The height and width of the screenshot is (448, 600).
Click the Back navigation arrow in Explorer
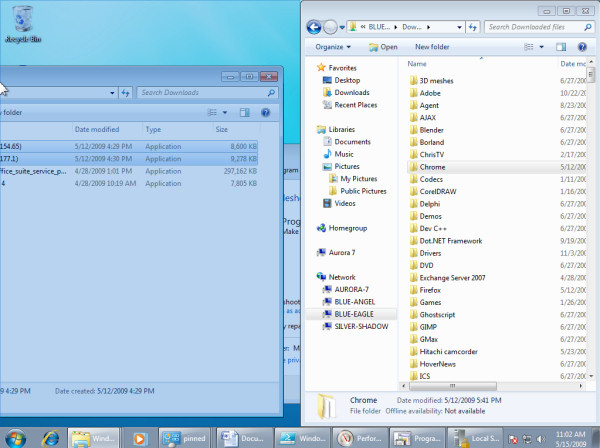pos(315,28)
